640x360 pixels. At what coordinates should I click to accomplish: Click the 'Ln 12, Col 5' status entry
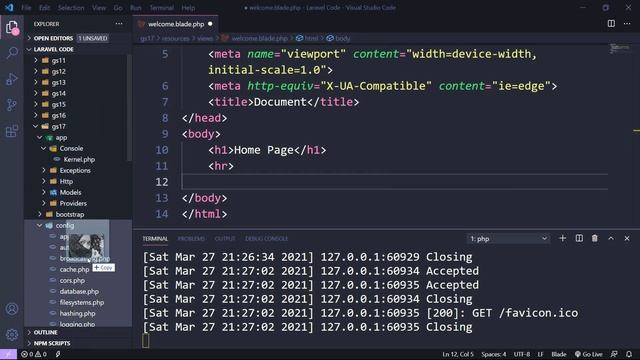(x=458, y=354)
